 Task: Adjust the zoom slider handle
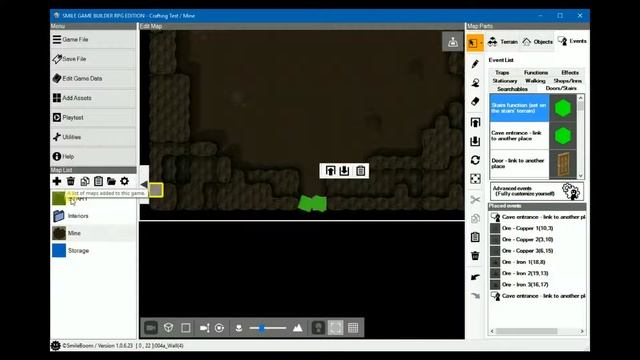[x=262, y=328]
